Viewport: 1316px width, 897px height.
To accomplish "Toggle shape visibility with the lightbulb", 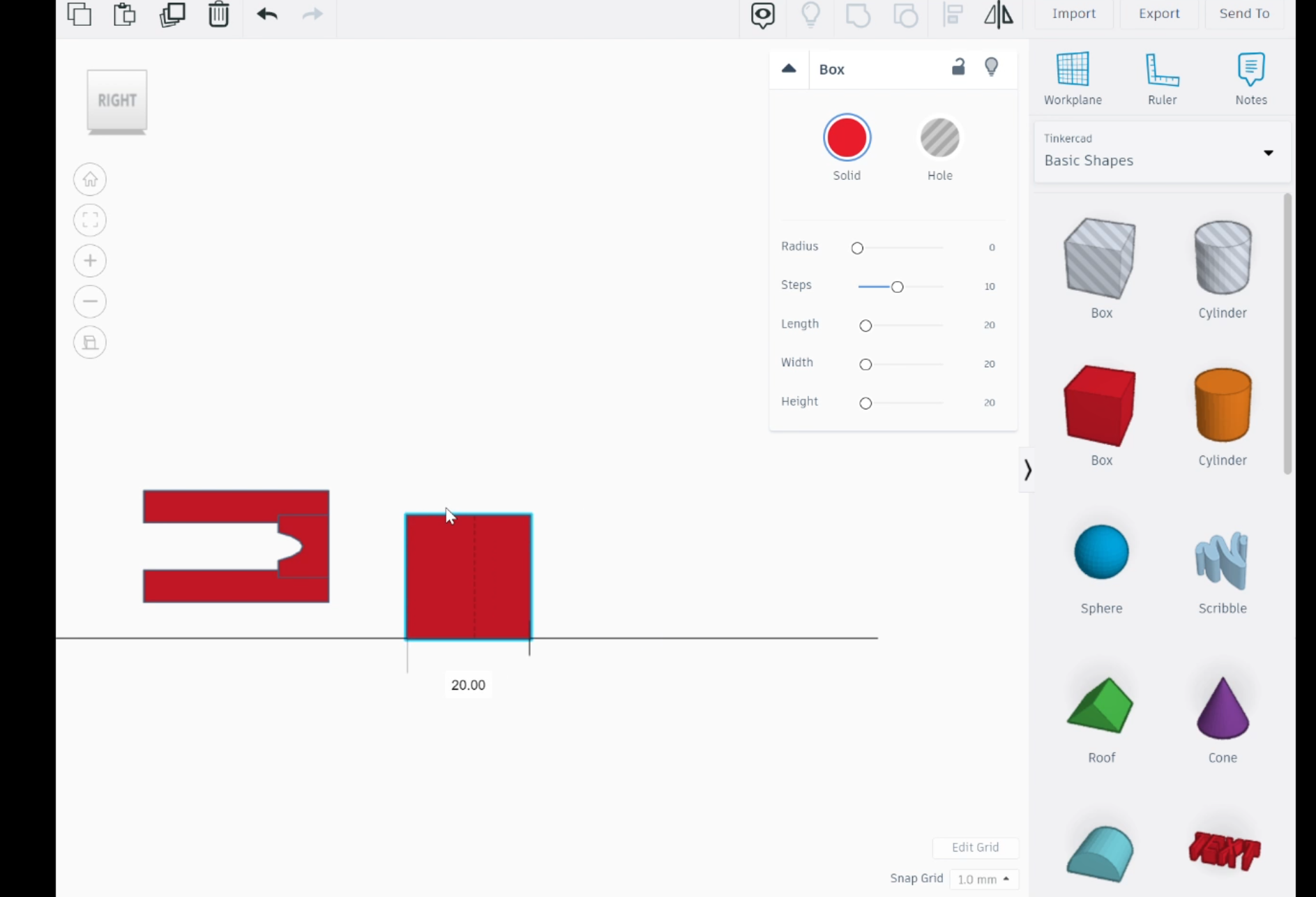I will [992, 67].
